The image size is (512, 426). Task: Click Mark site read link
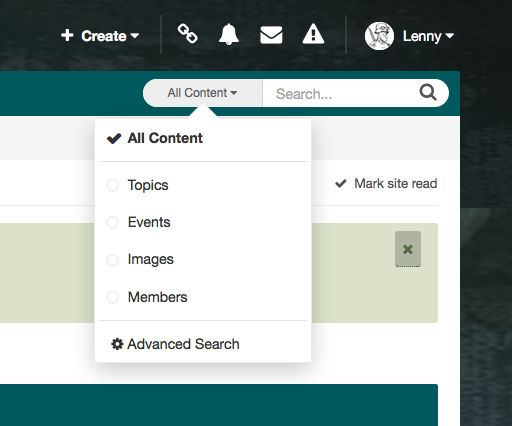coord(386,183)
